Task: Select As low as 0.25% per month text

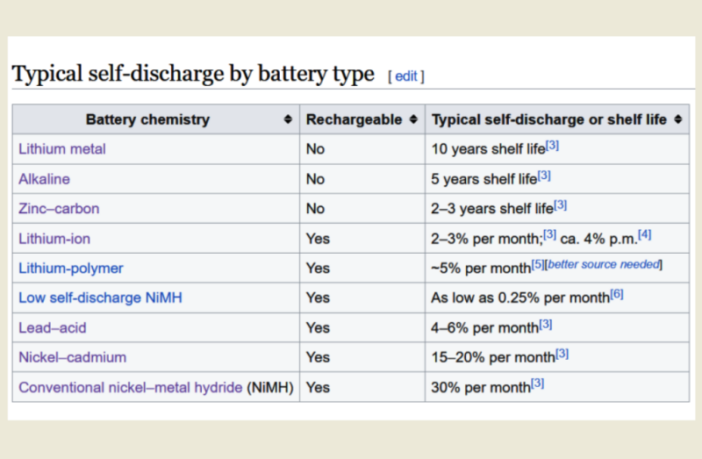Action: click(520, 297)
